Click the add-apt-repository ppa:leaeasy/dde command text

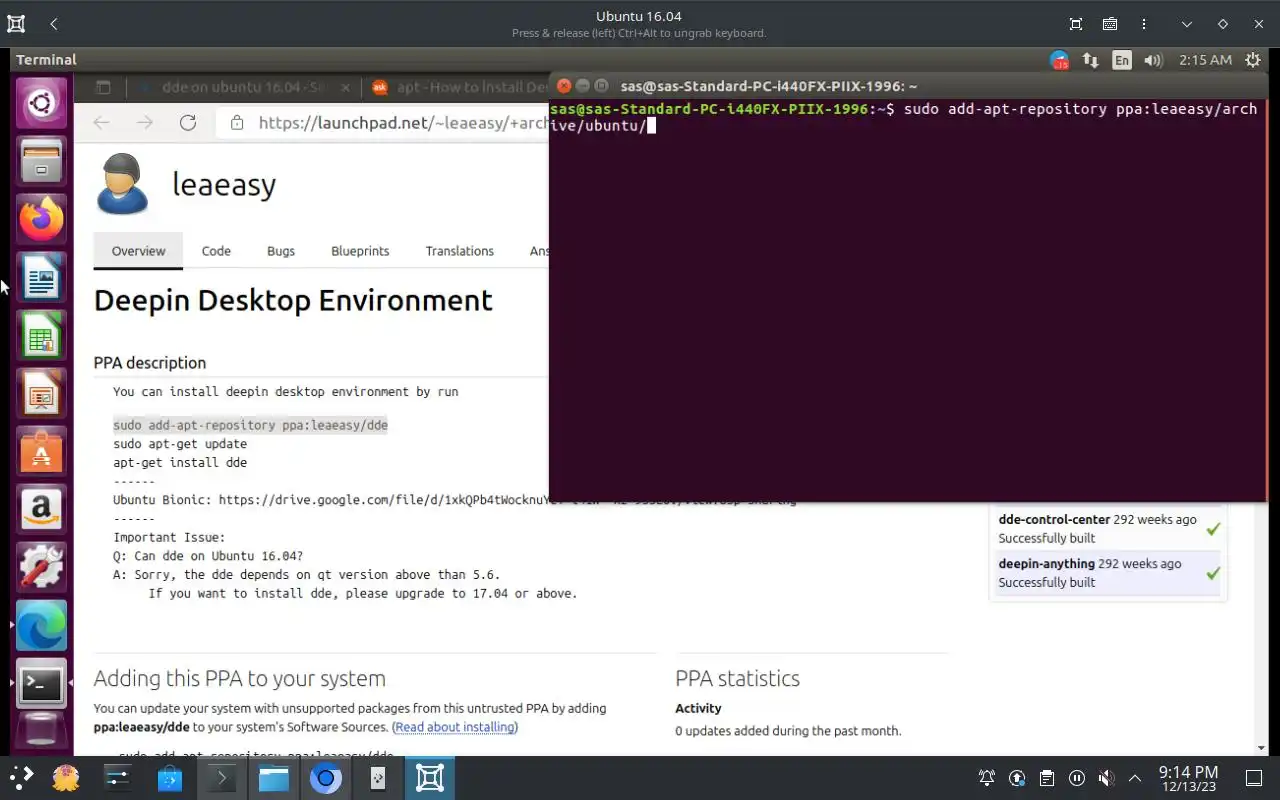tap(250, 425)
